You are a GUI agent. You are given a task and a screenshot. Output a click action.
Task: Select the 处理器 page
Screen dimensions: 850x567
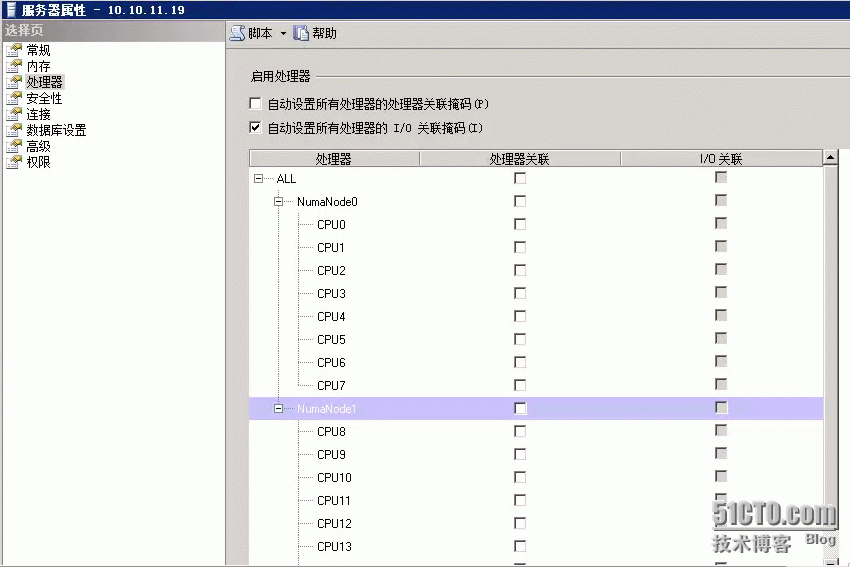point(44,82)
